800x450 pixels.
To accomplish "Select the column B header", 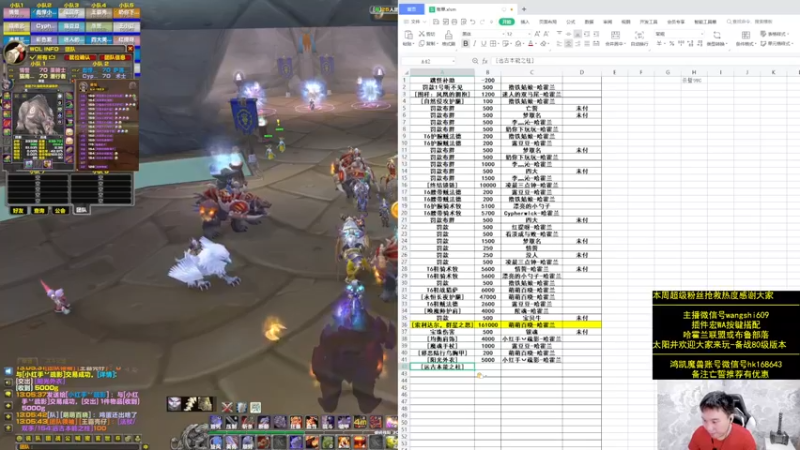I will click(487, 72).
